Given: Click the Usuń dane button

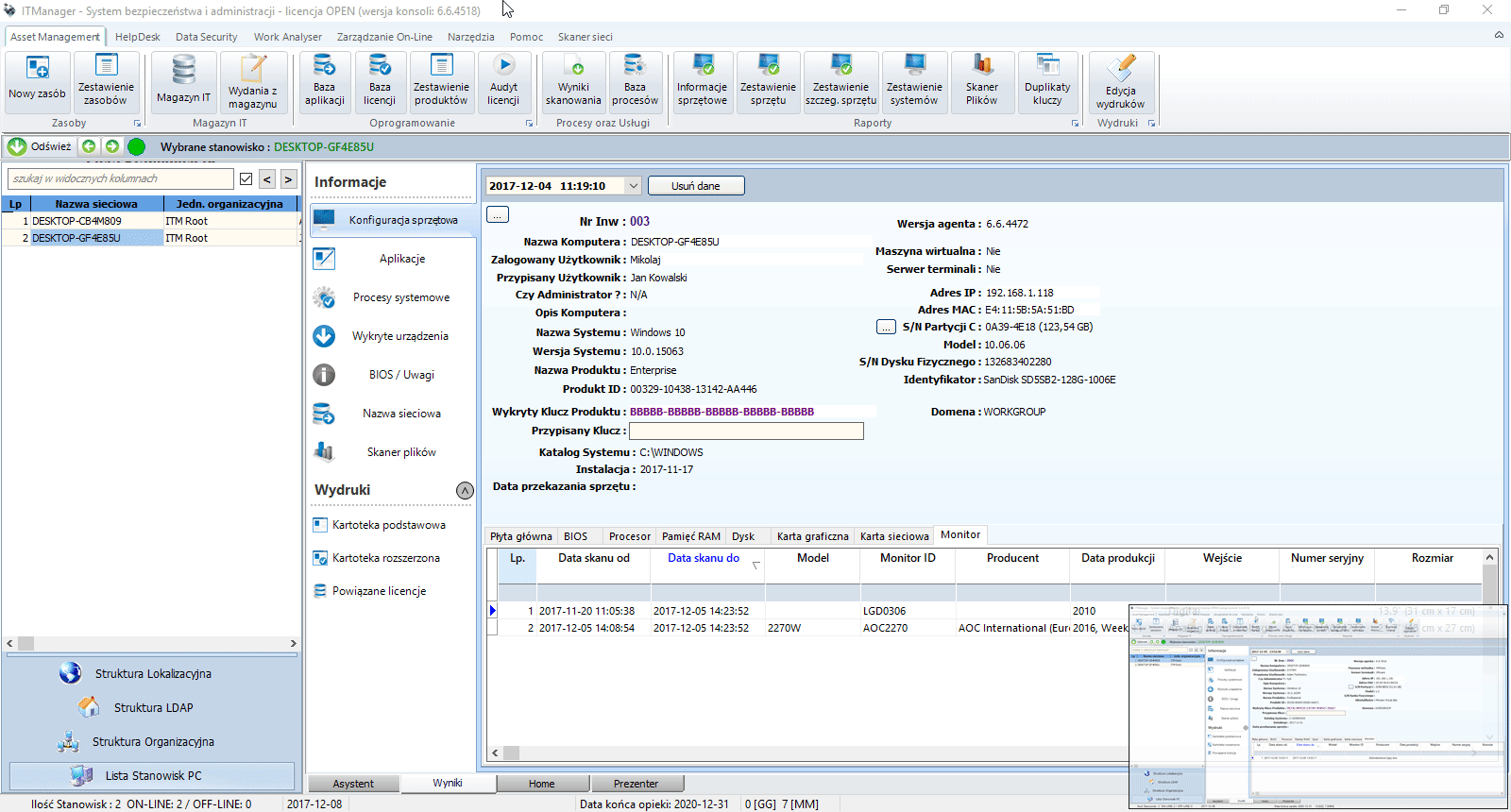Looking at the screenshot, I should (696, 186).
